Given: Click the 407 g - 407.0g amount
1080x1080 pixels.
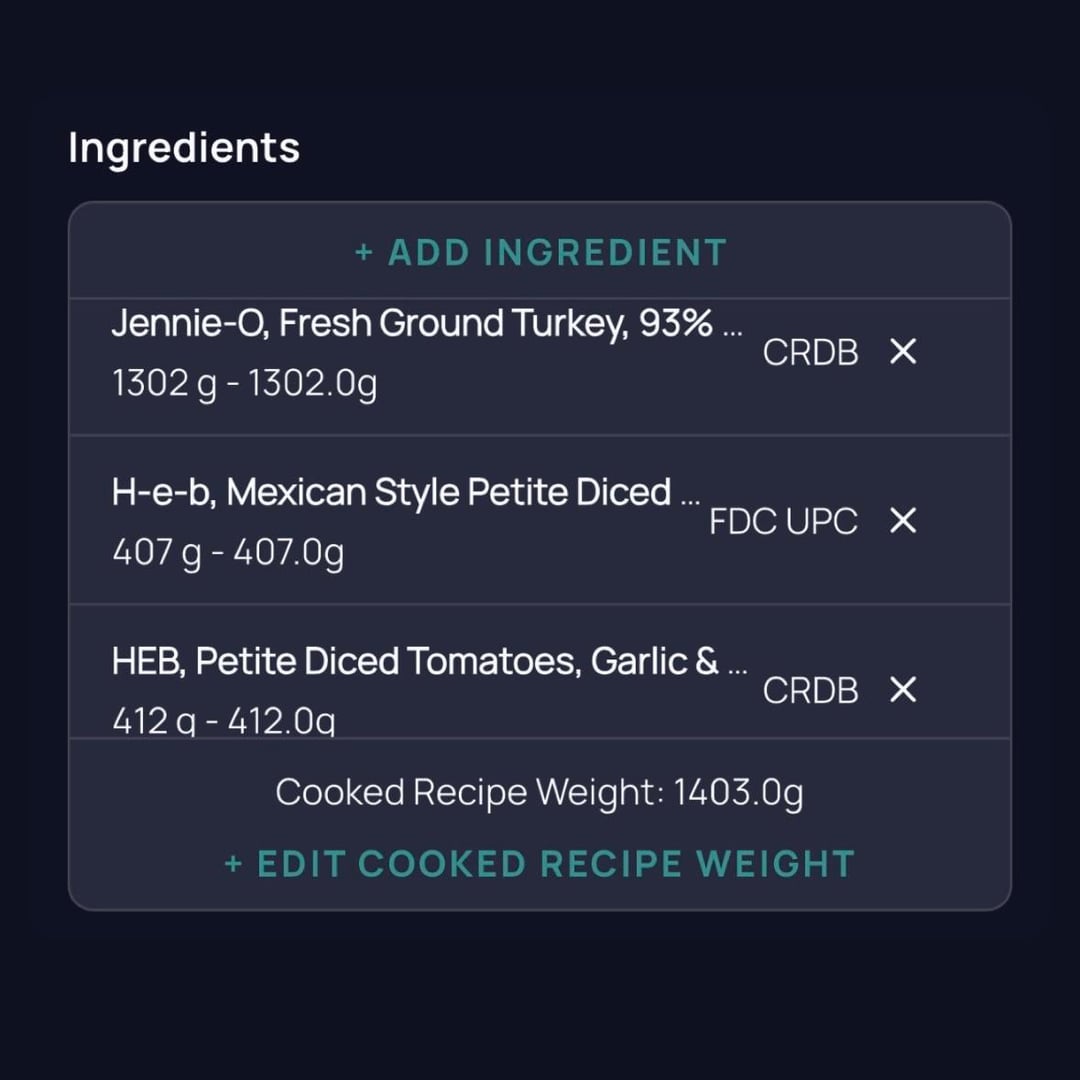Looking at the screenshot, I should click(x=228, y=552).
